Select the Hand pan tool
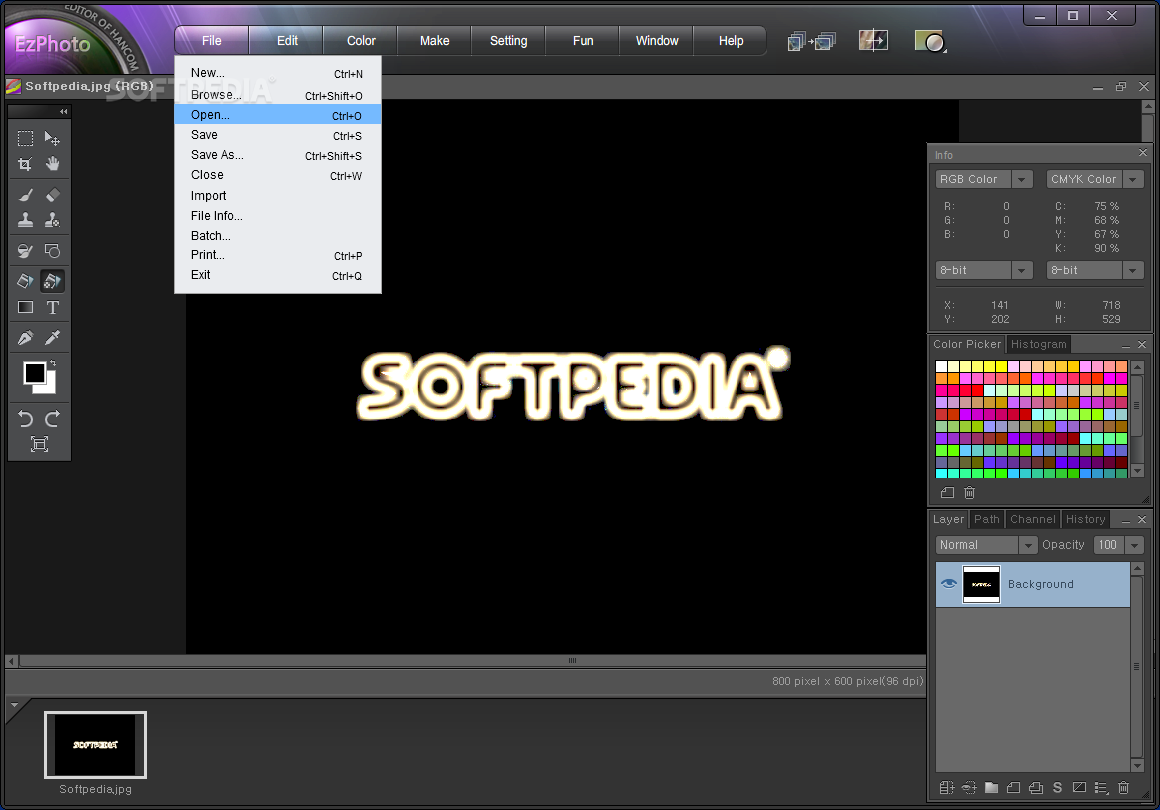This screenshot has width=1160, height=810. tap(53, 164)
